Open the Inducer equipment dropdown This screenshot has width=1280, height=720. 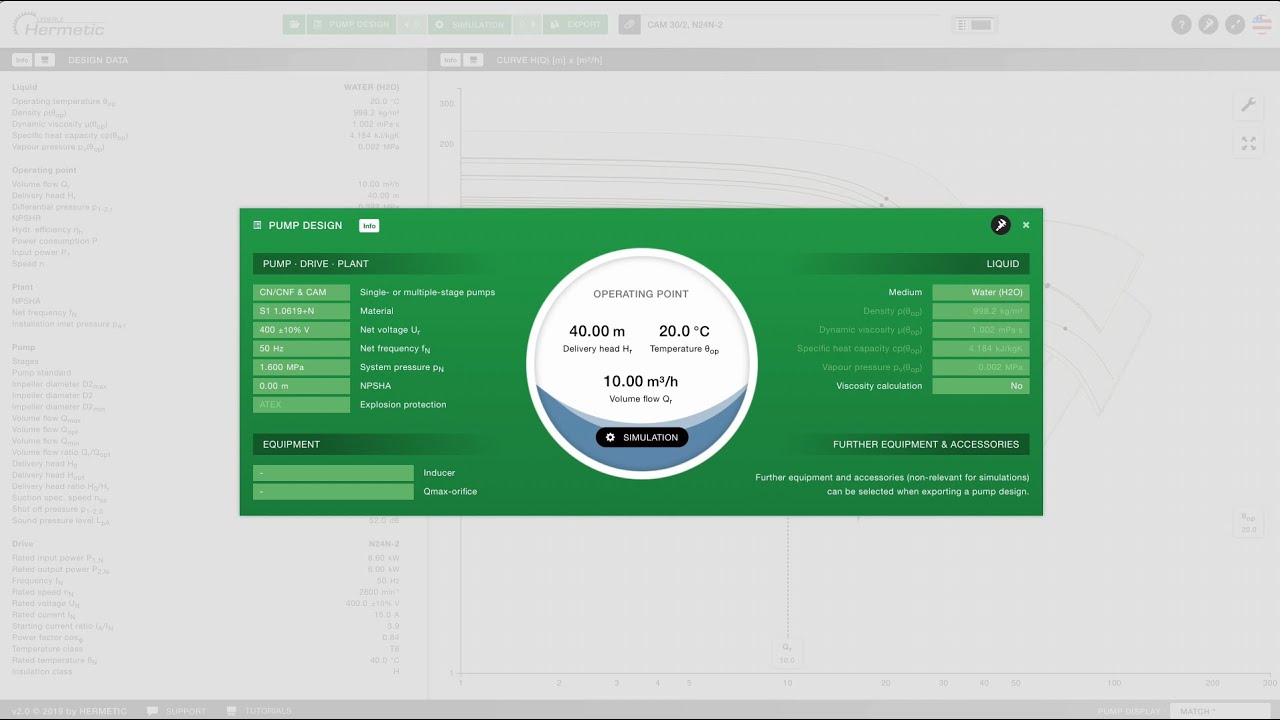click(x=333, y=473)
